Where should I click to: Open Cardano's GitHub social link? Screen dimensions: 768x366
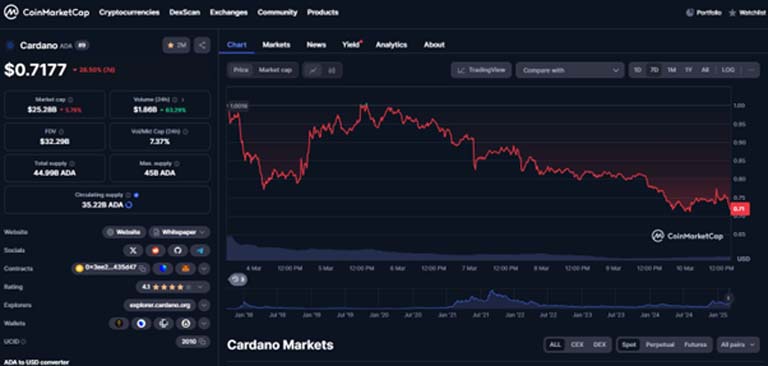pos(178,250)
